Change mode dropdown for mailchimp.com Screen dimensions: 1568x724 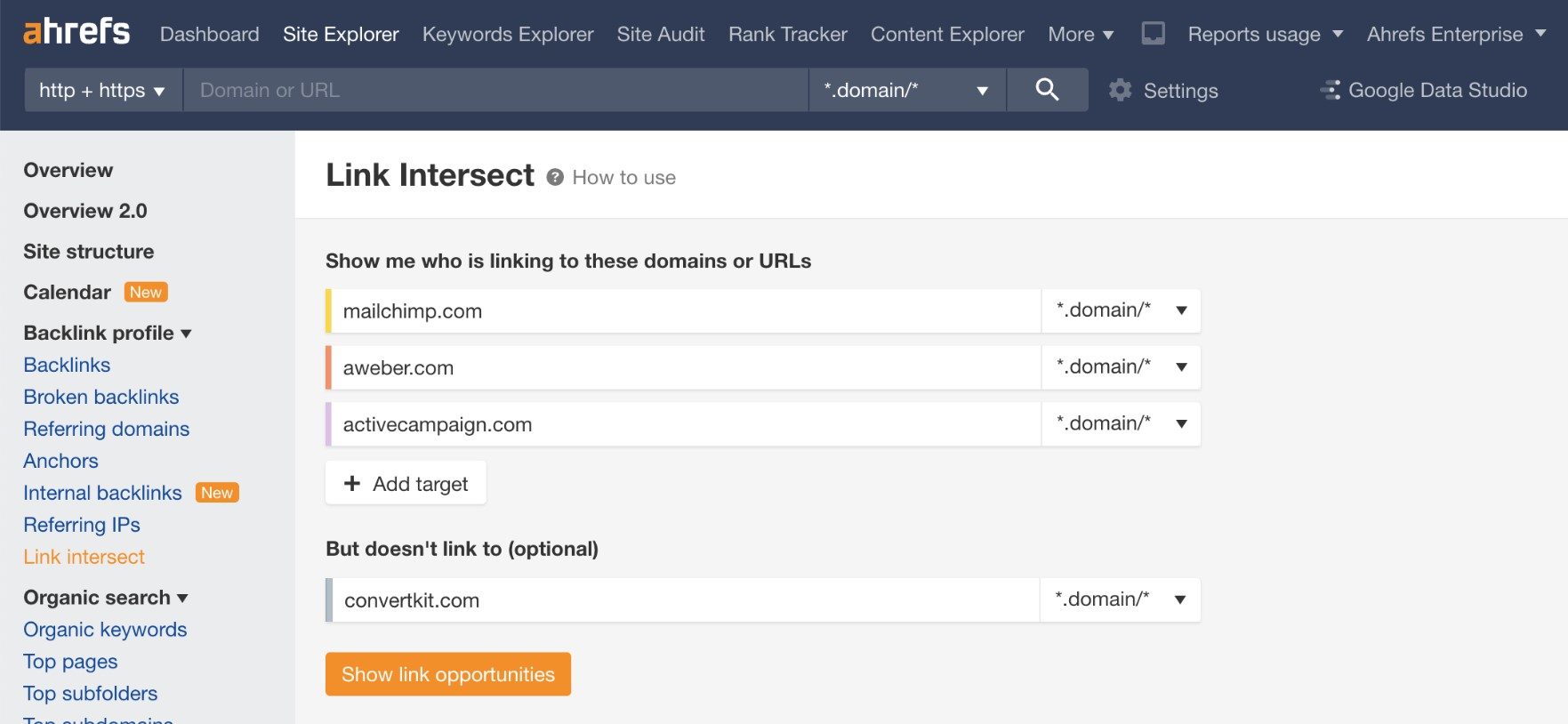1121,310
